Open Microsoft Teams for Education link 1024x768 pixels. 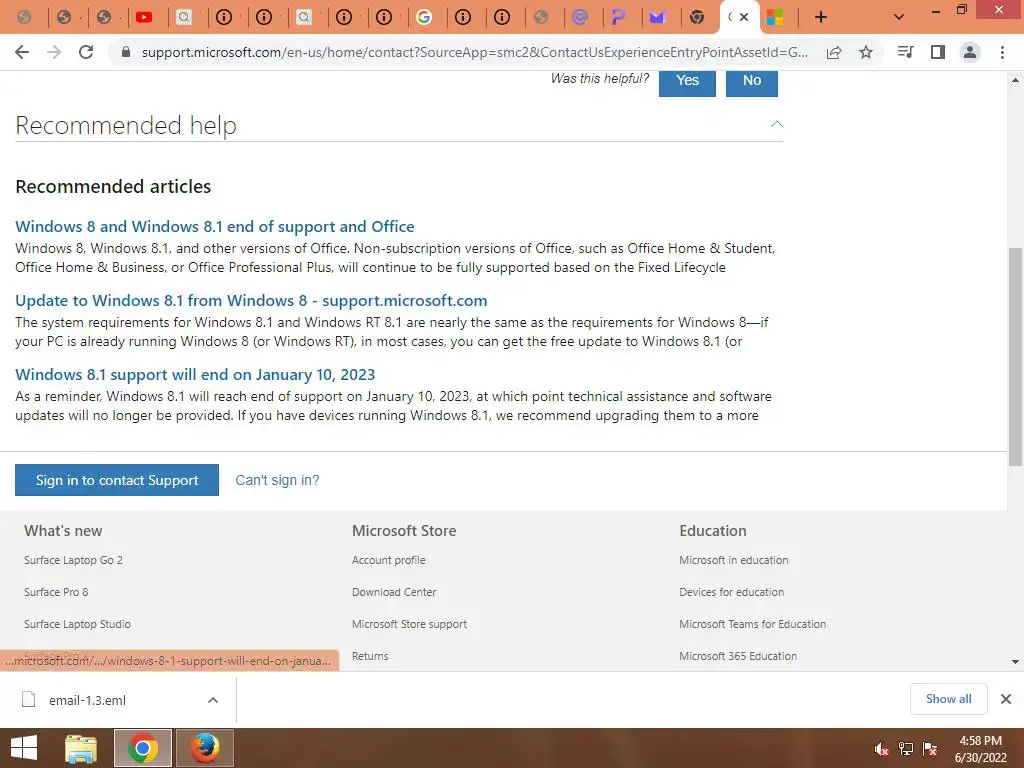pos(752,624)
